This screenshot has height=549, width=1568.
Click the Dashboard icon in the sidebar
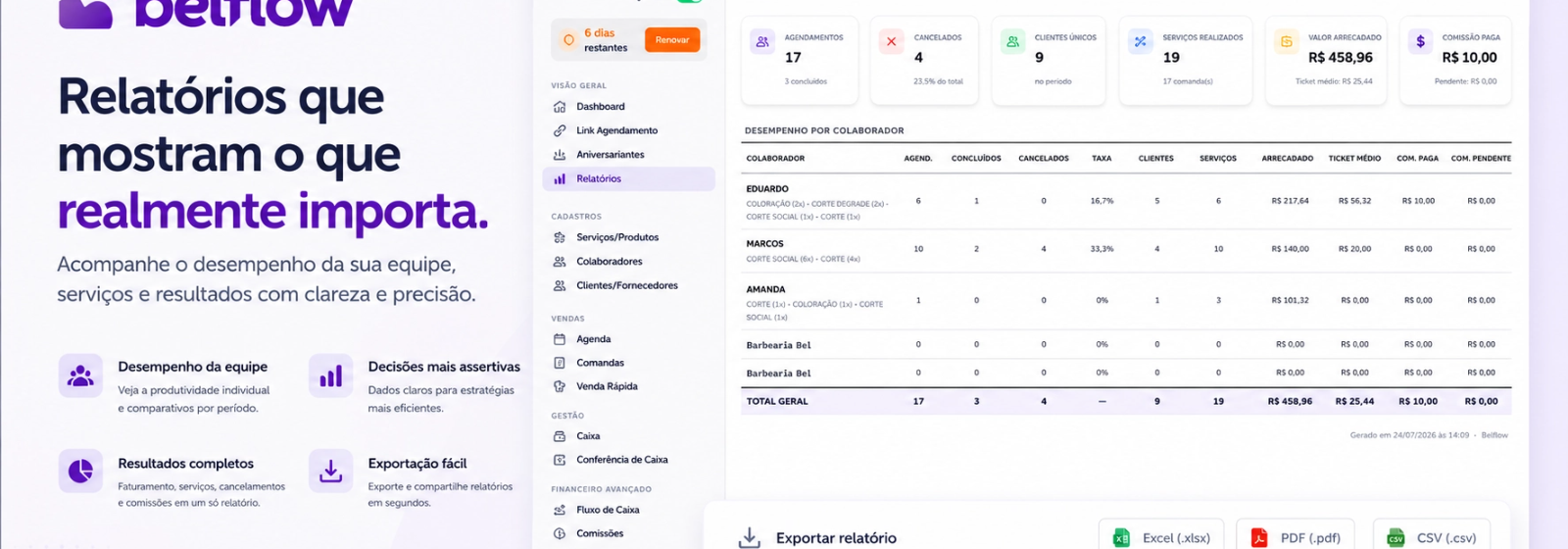click(560, 107)
